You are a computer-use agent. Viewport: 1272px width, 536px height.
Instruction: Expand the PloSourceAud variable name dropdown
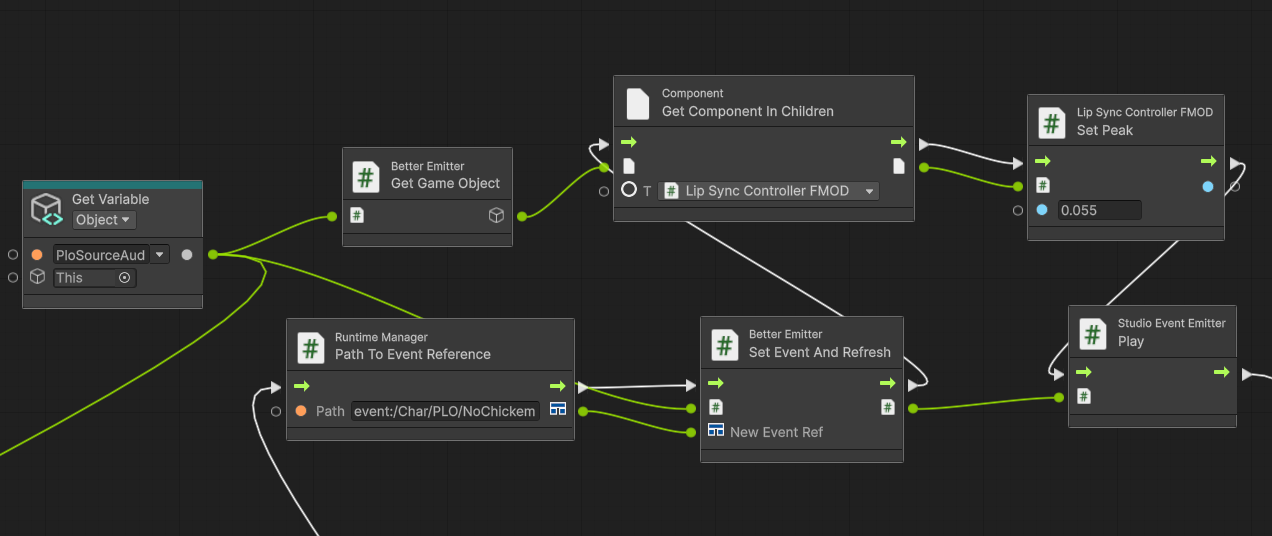(x=159, y=254)
